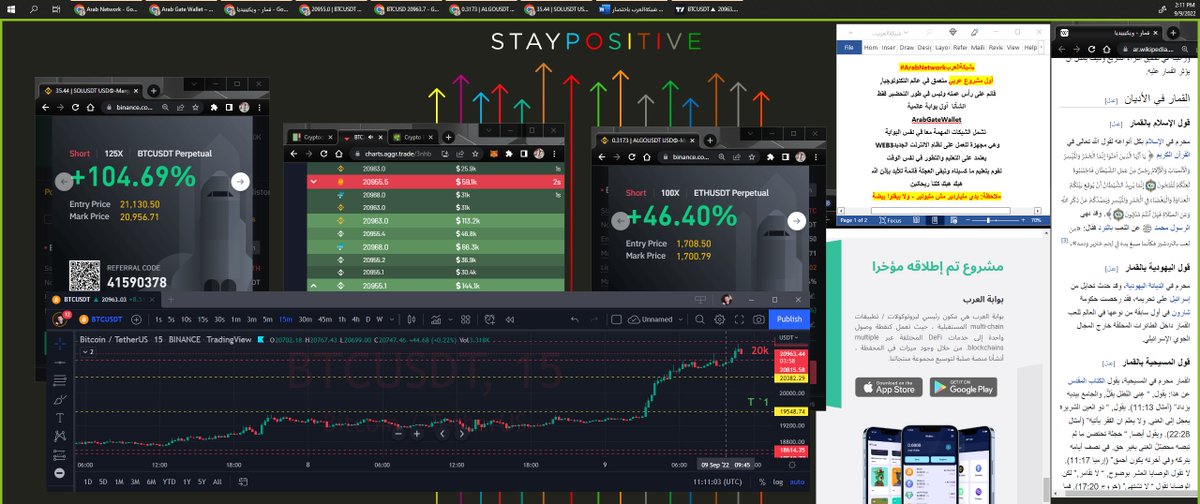Expand the indicator legend chevron labeled 2
The height and width of the screenshot is (504, 1200).
click(90, 352)
